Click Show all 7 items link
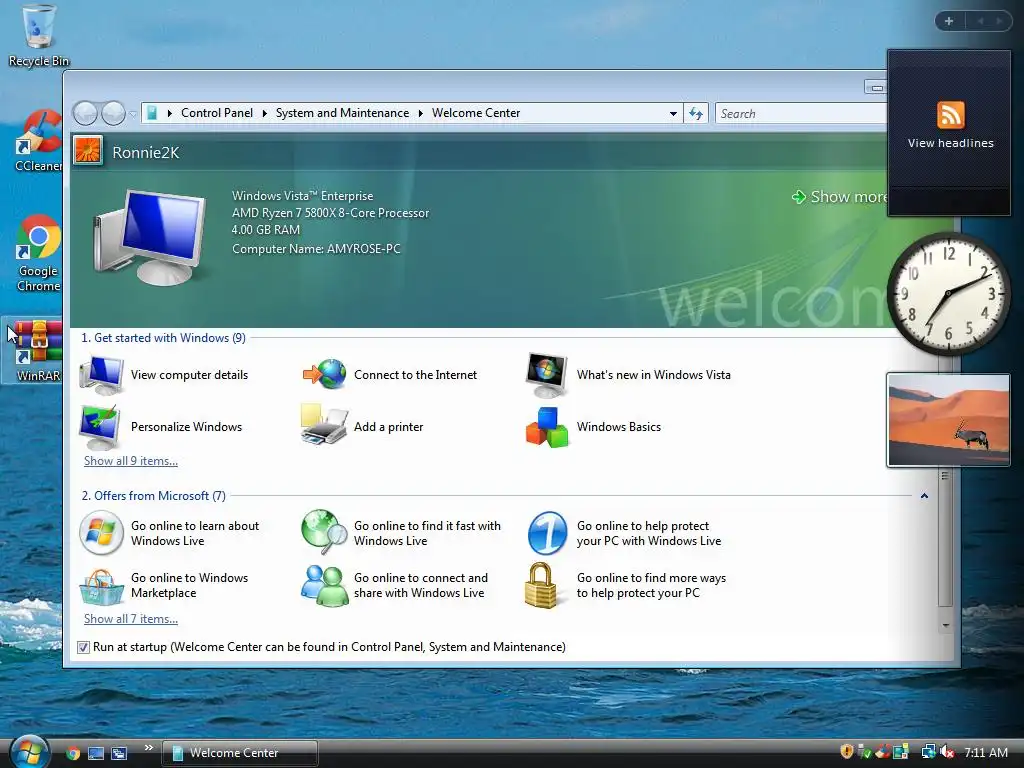Screen dimensions: 1024x768 (131, 619)
